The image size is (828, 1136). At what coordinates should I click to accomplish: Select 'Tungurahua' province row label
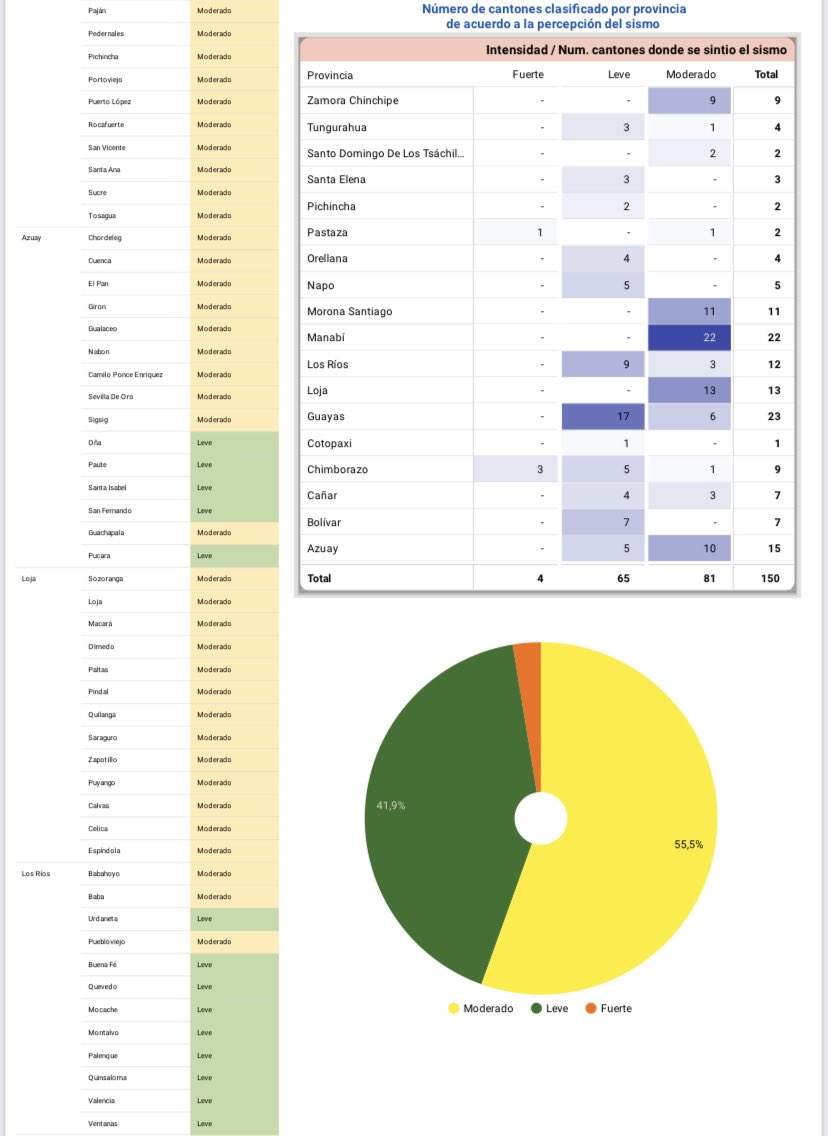(337, 128)
